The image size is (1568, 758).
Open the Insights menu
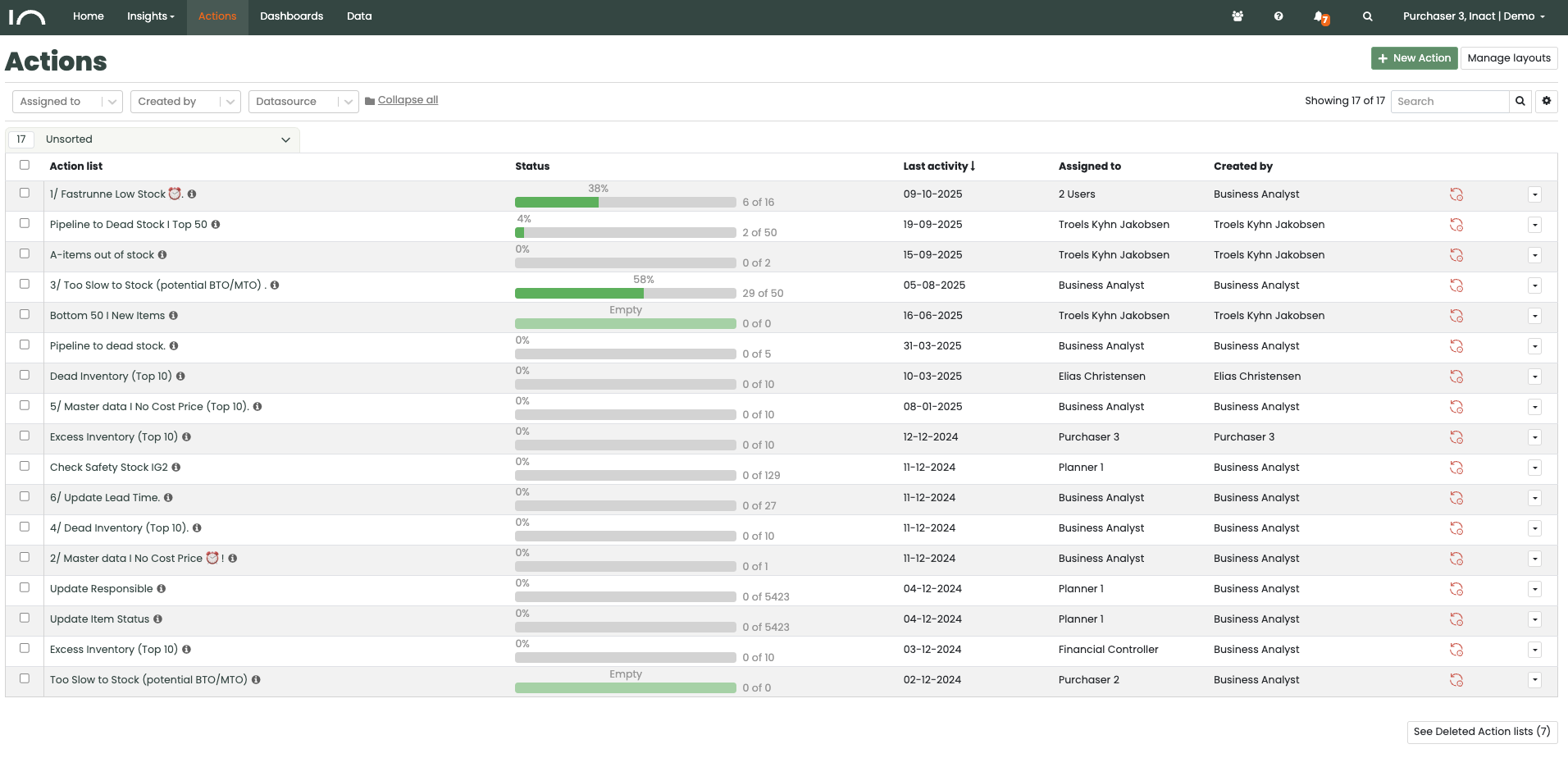150,16
